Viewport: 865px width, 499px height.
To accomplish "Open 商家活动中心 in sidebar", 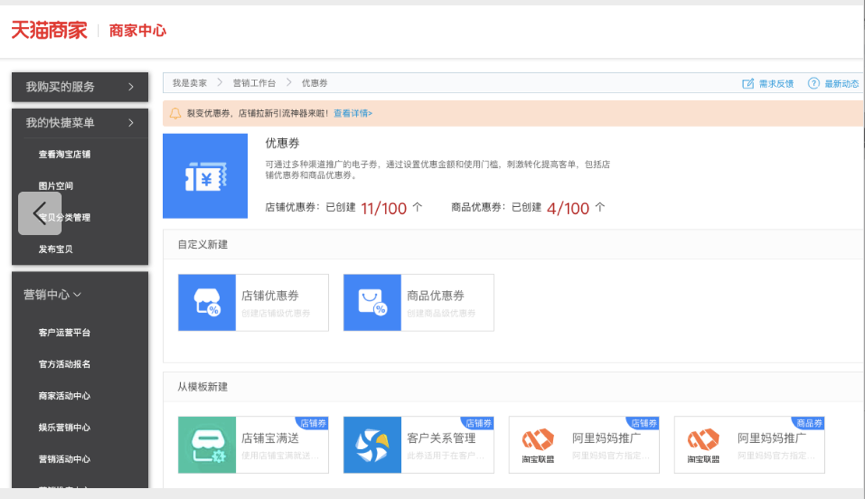I will (64, 396).
